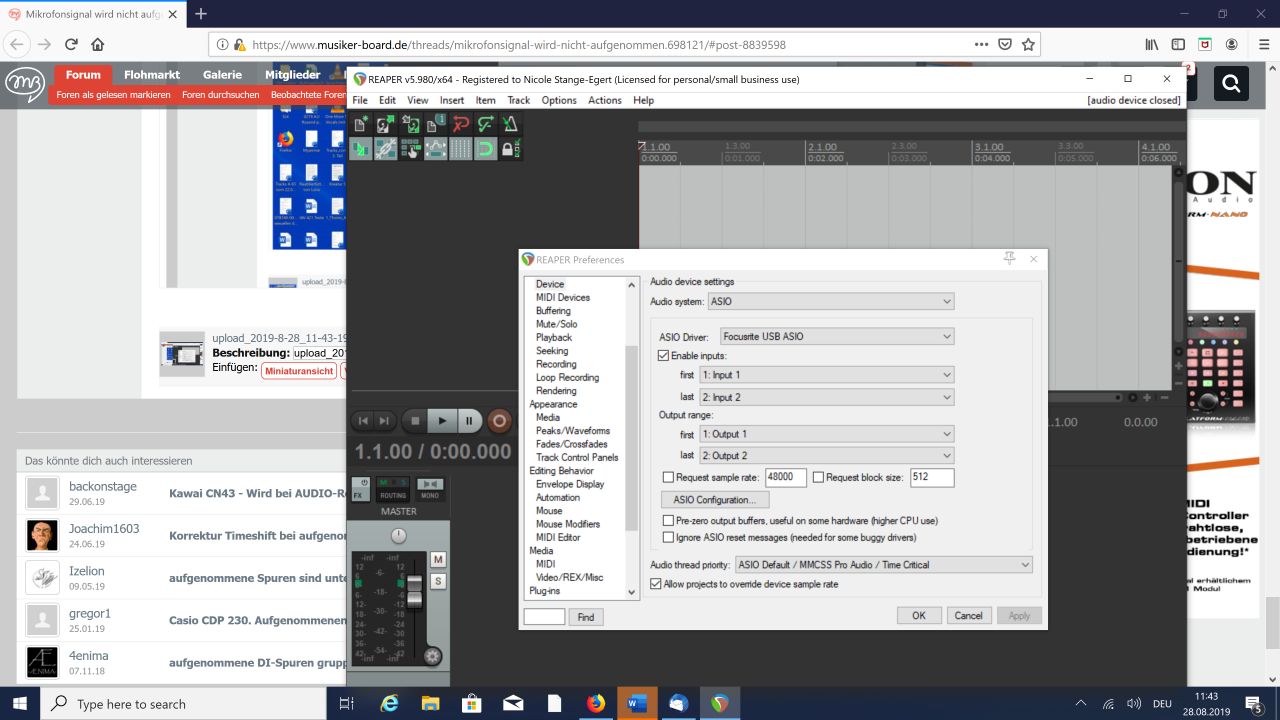
Task: Toggle locking padlock icon
Action: pos(511,149)
